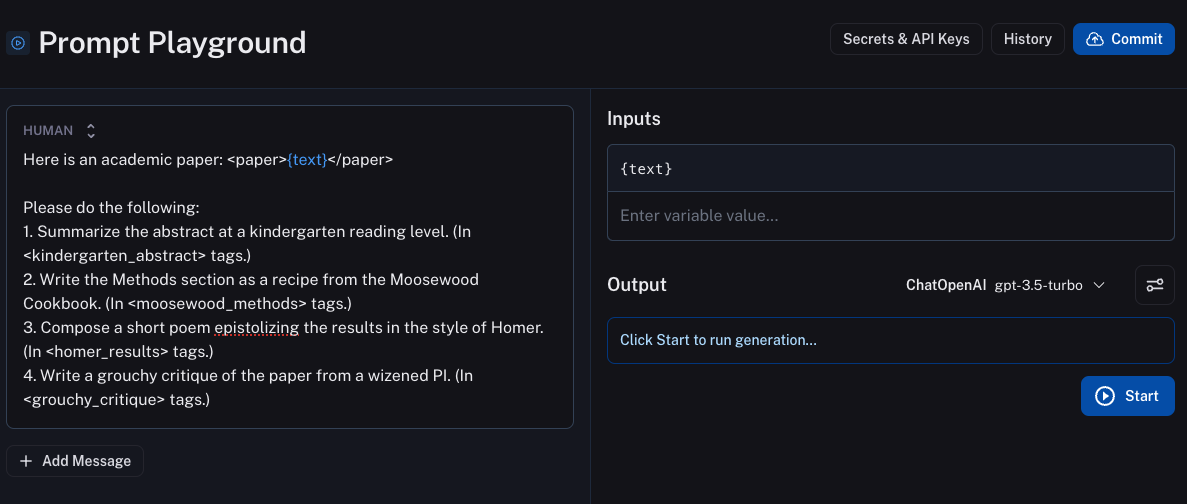Screen dimensions: 1187x504
Task: Toggle message role with the HUMAN up-down arrows
Action: tap(91, 131)
